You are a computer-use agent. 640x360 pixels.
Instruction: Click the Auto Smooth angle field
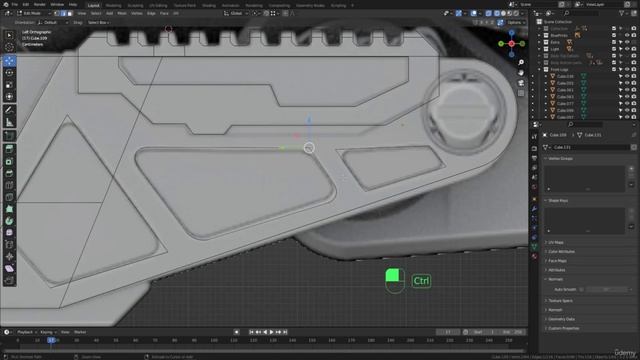[x=607, y=289]
